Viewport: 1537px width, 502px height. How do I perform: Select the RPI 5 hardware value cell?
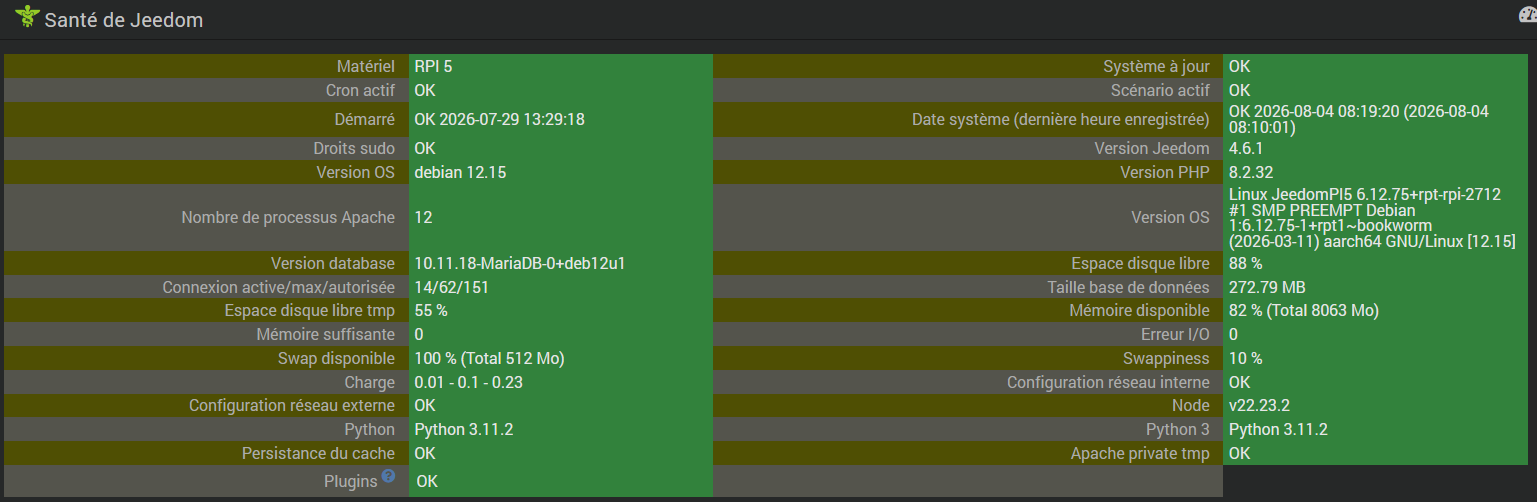click(x=561, y=66)
